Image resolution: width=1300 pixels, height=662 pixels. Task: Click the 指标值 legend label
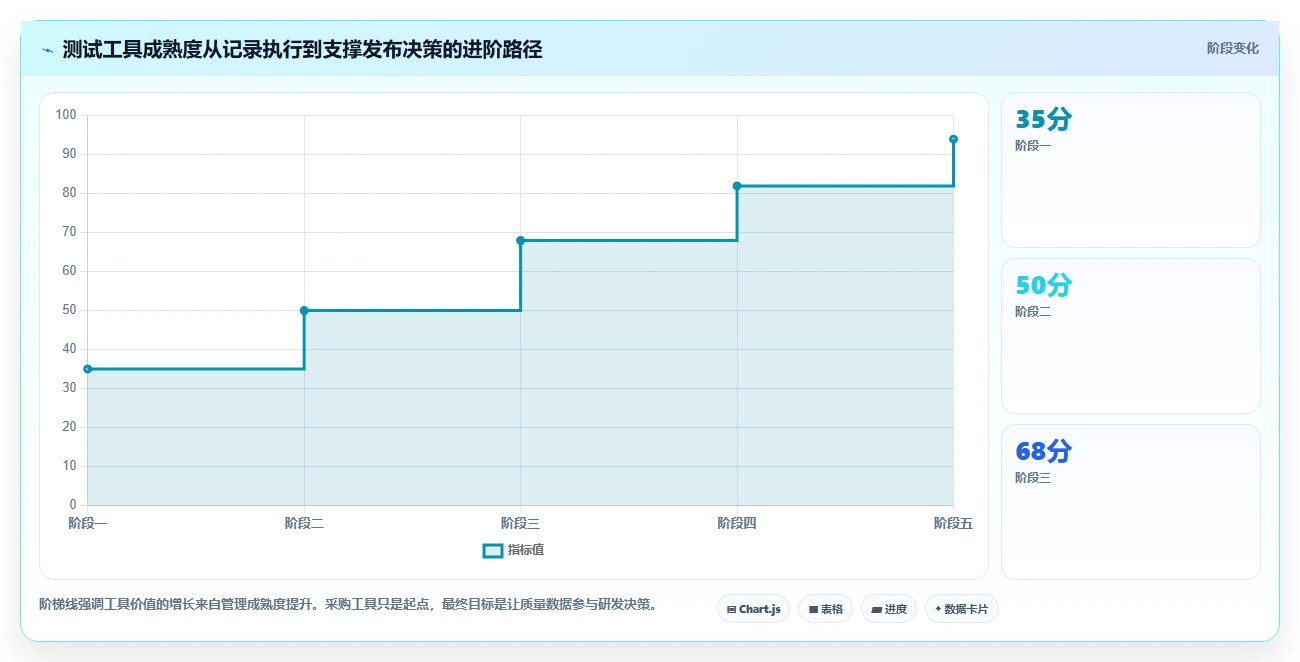pos(526,550)
